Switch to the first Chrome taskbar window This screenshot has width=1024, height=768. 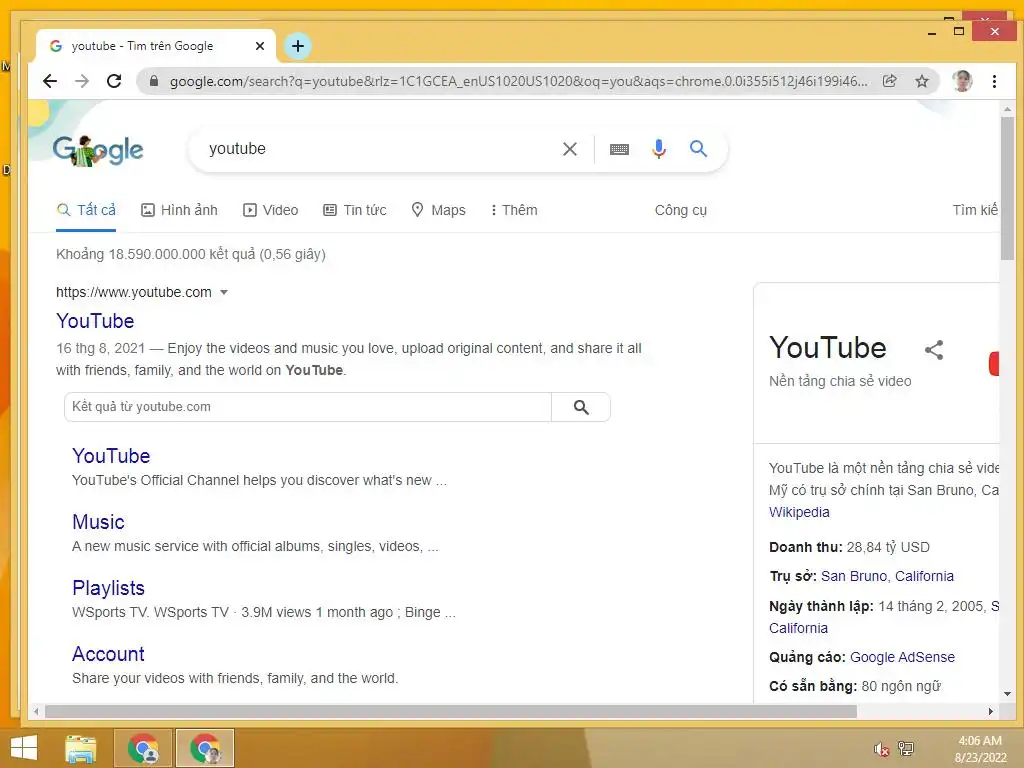[x=143, y=748]
